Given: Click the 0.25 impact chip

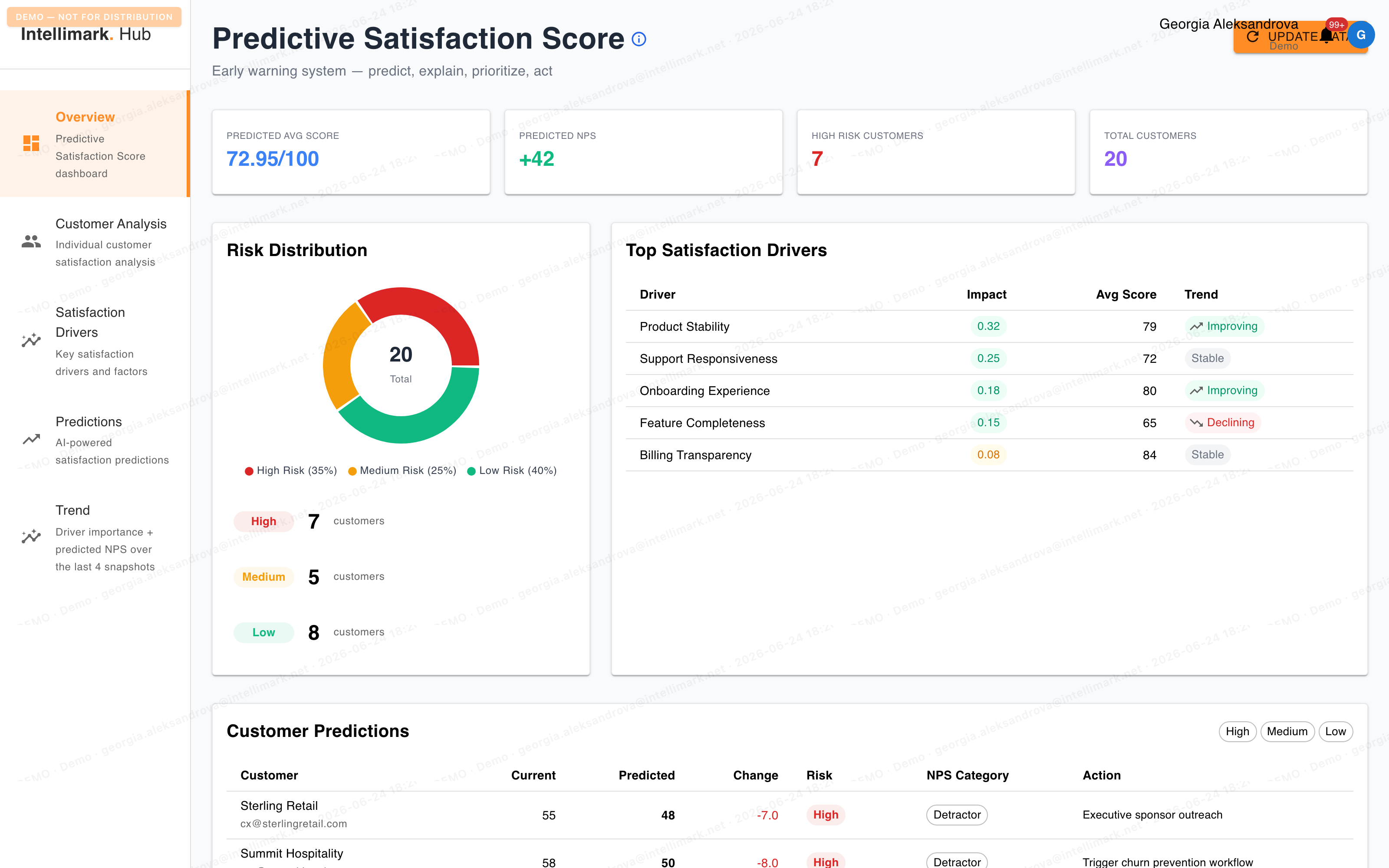Looking at the screenshot, I should coord(988,358).
